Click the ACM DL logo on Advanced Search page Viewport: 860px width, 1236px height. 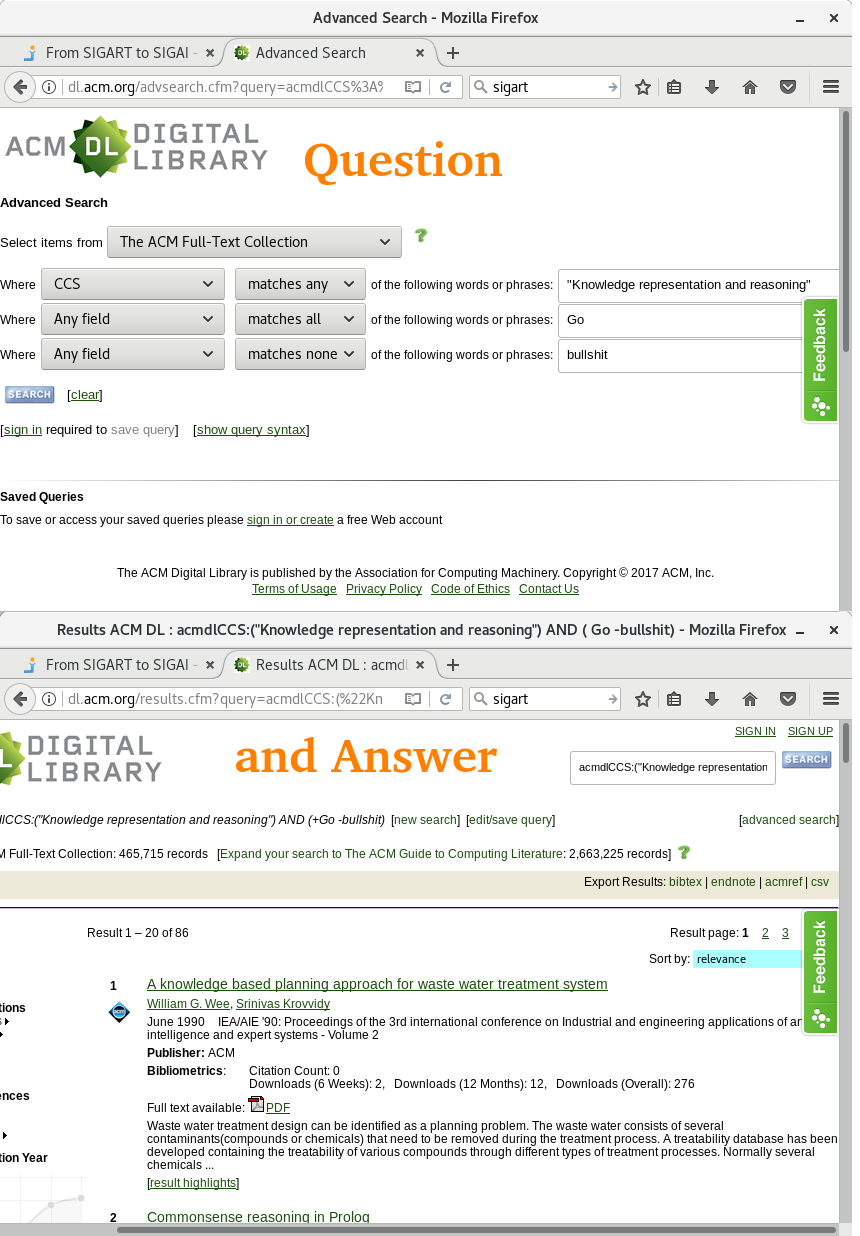[x=136, y=147]
